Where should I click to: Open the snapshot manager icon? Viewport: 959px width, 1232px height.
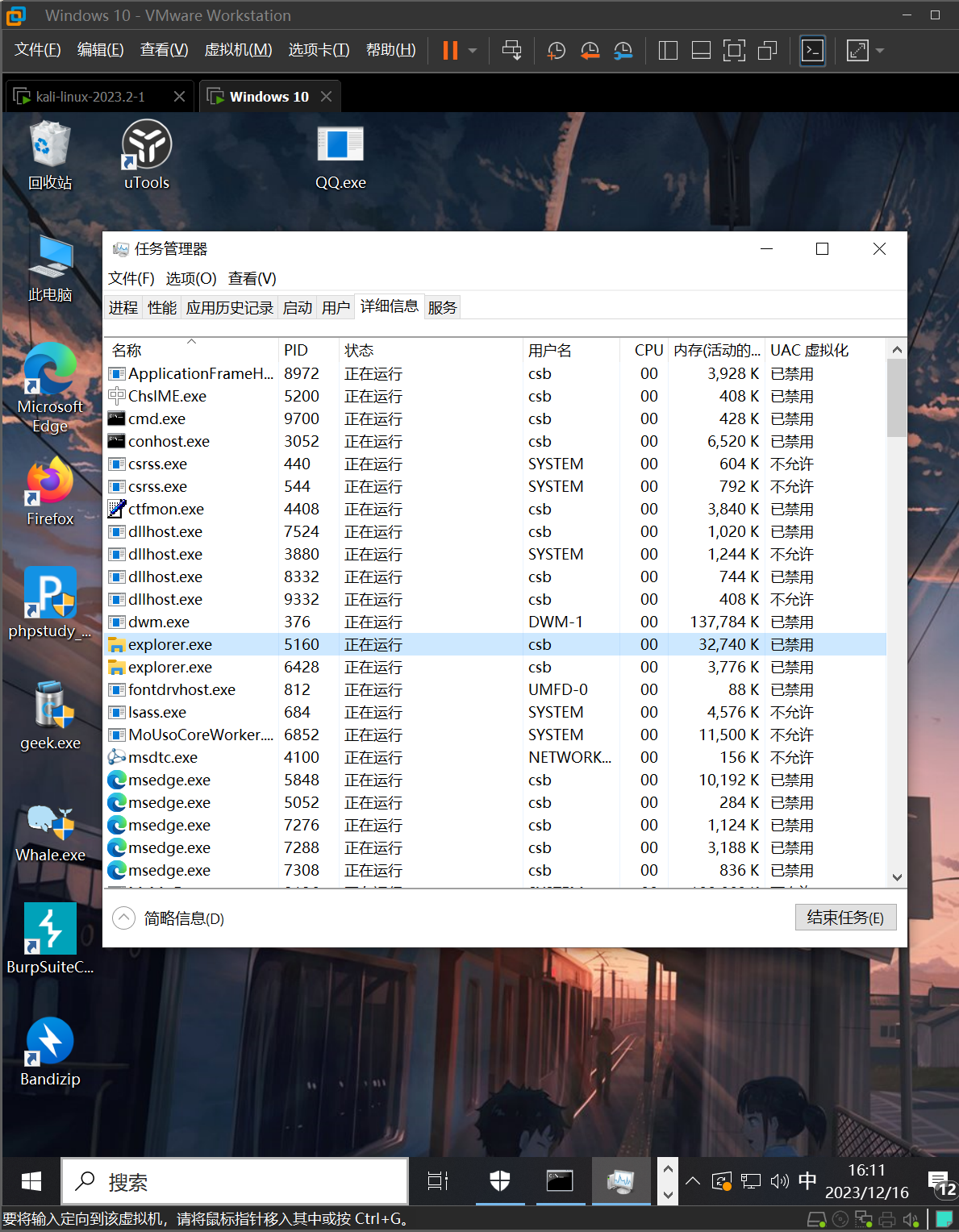pyautogui.click(x=623, y=50)
